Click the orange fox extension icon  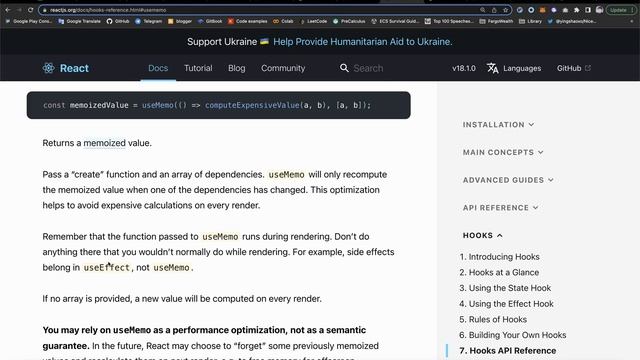tap(542, 10)
